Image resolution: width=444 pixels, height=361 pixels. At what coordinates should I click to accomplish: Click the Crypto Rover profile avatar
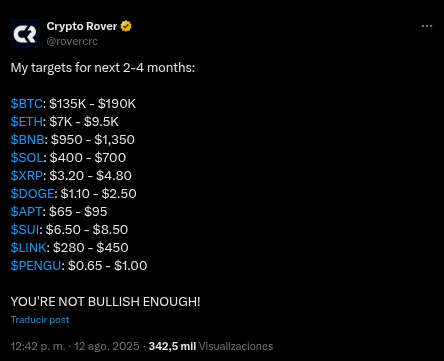(25, 34)
